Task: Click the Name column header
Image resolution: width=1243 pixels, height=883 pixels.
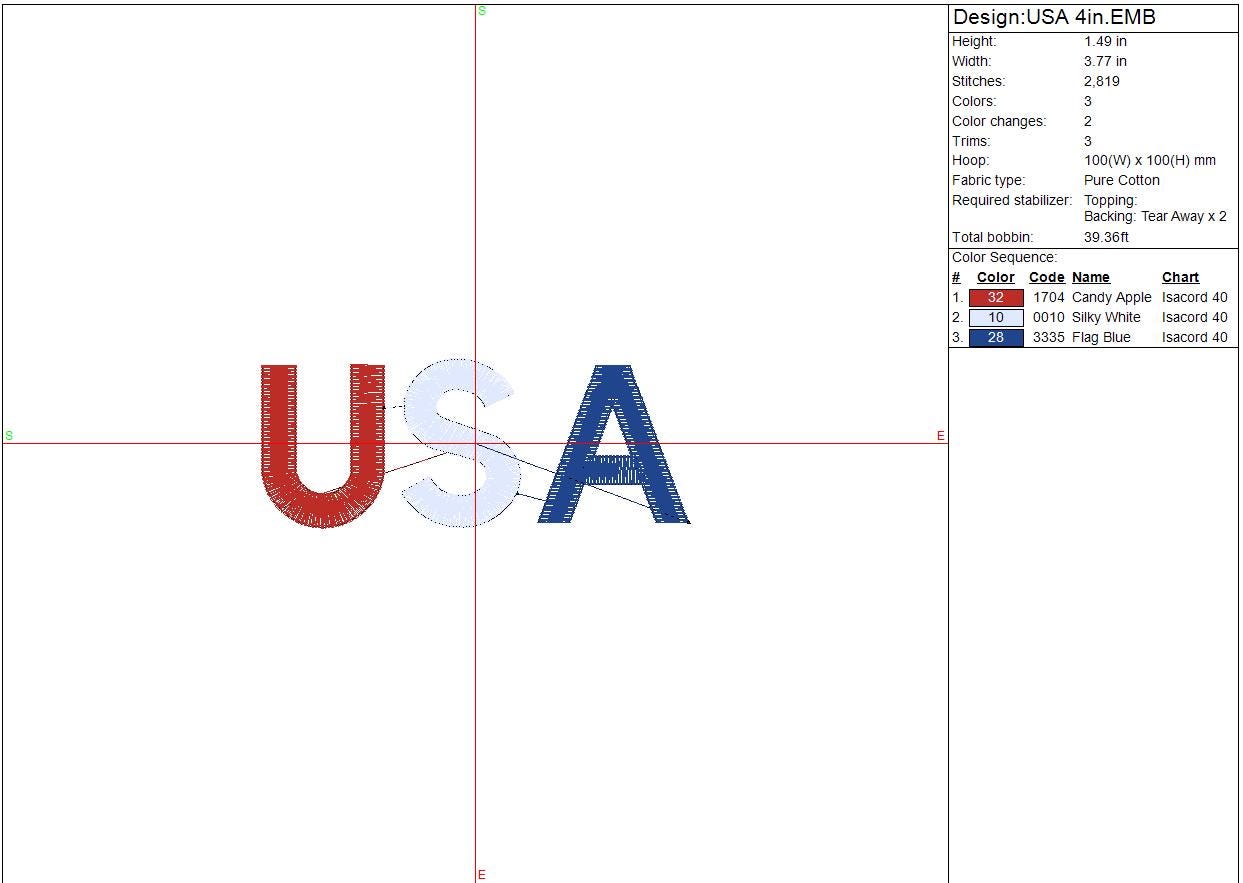Action: (1090, 278)
